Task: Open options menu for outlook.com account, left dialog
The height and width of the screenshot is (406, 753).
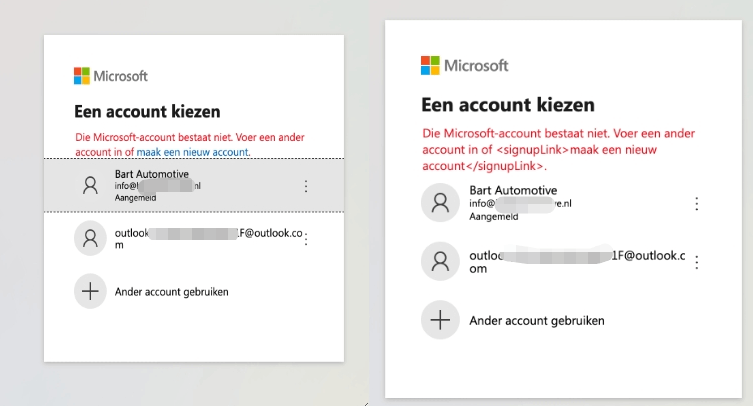Action: point(306,239)
